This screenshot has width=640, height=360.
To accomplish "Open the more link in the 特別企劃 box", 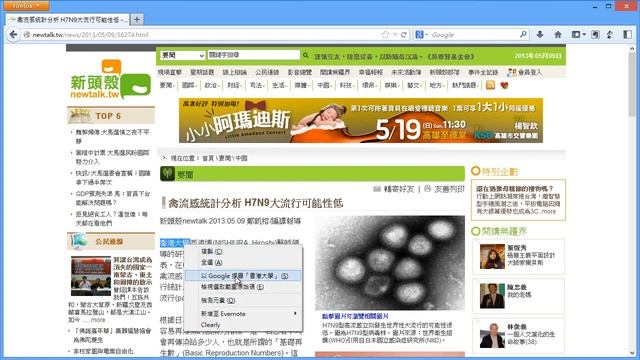I will coord(548,211).
